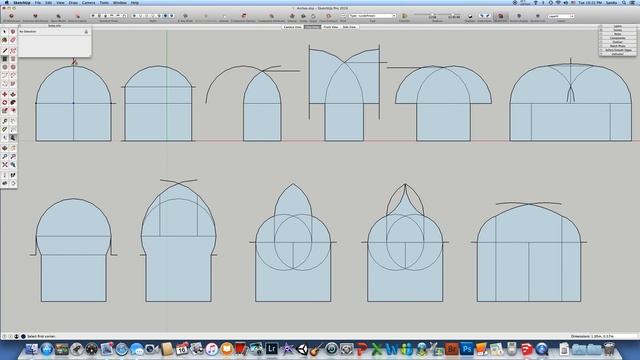Activate the Scale tool
The width and height of the screenshot is (640, 360).
click(x=4, y=111)
